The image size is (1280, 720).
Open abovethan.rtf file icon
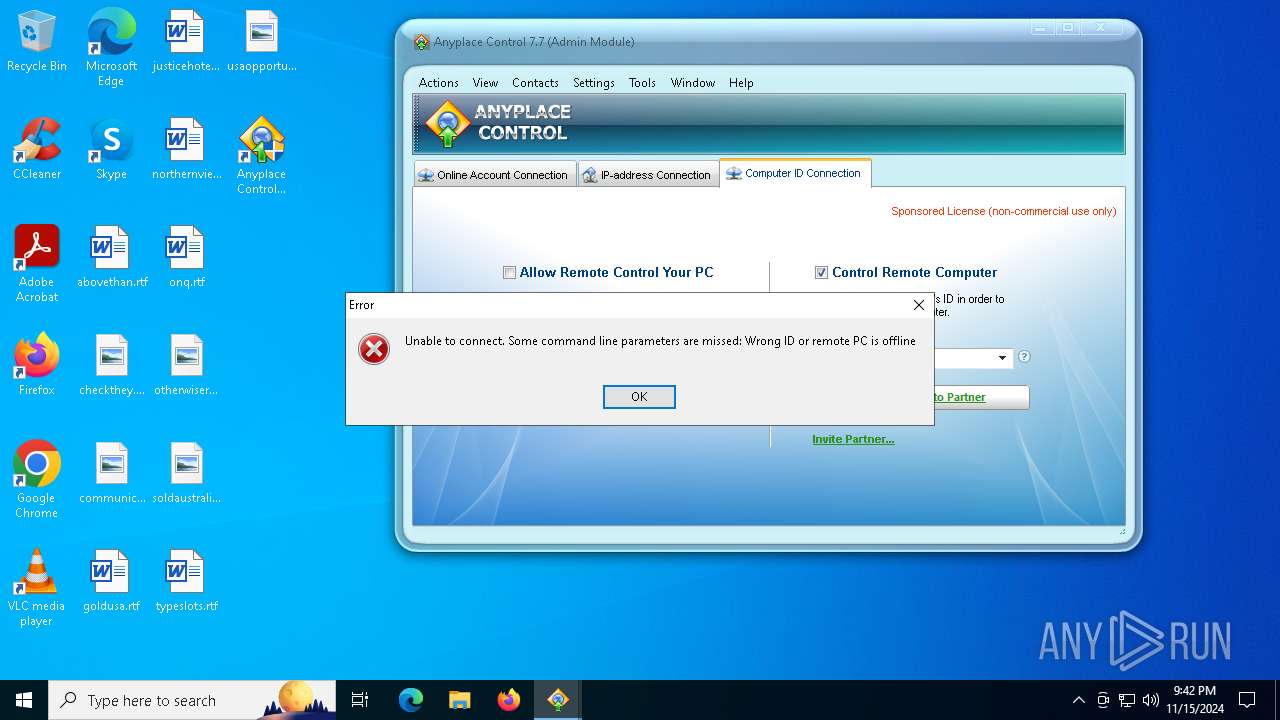coord(111,257)
